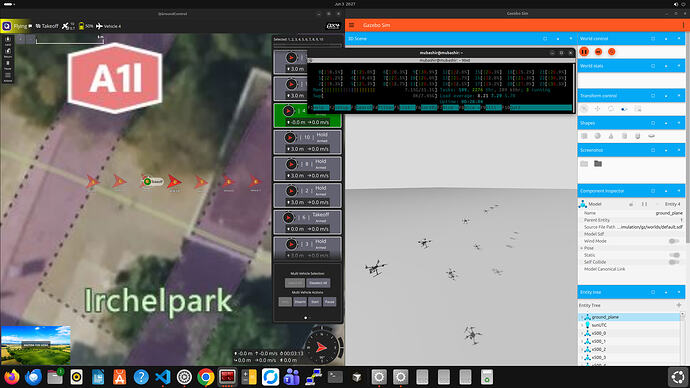Select the vehicle 10 Hold card
Screen dimensions: 690x388
307,142
